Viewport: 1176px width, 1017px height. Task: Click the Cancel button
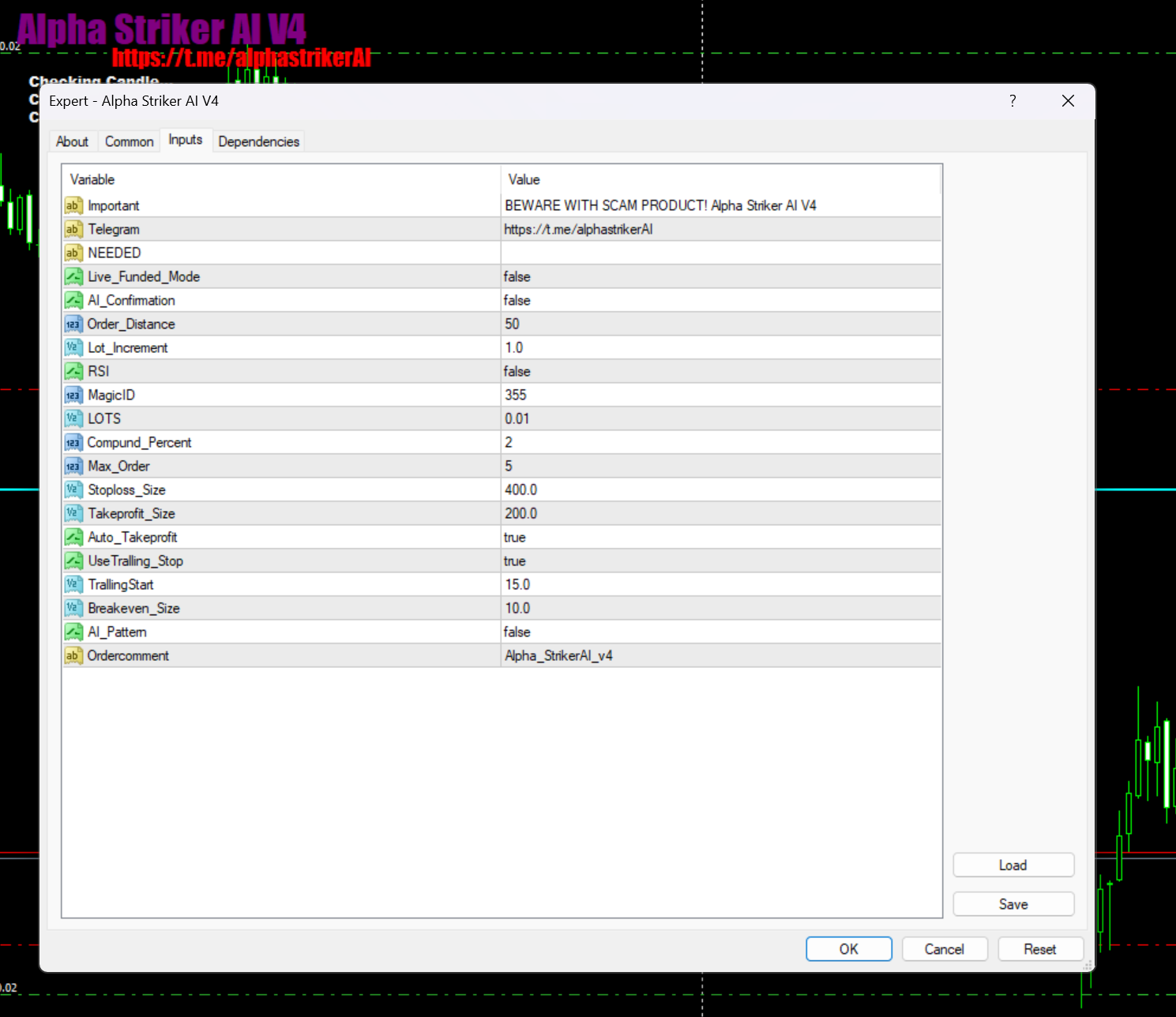(945, 949)
